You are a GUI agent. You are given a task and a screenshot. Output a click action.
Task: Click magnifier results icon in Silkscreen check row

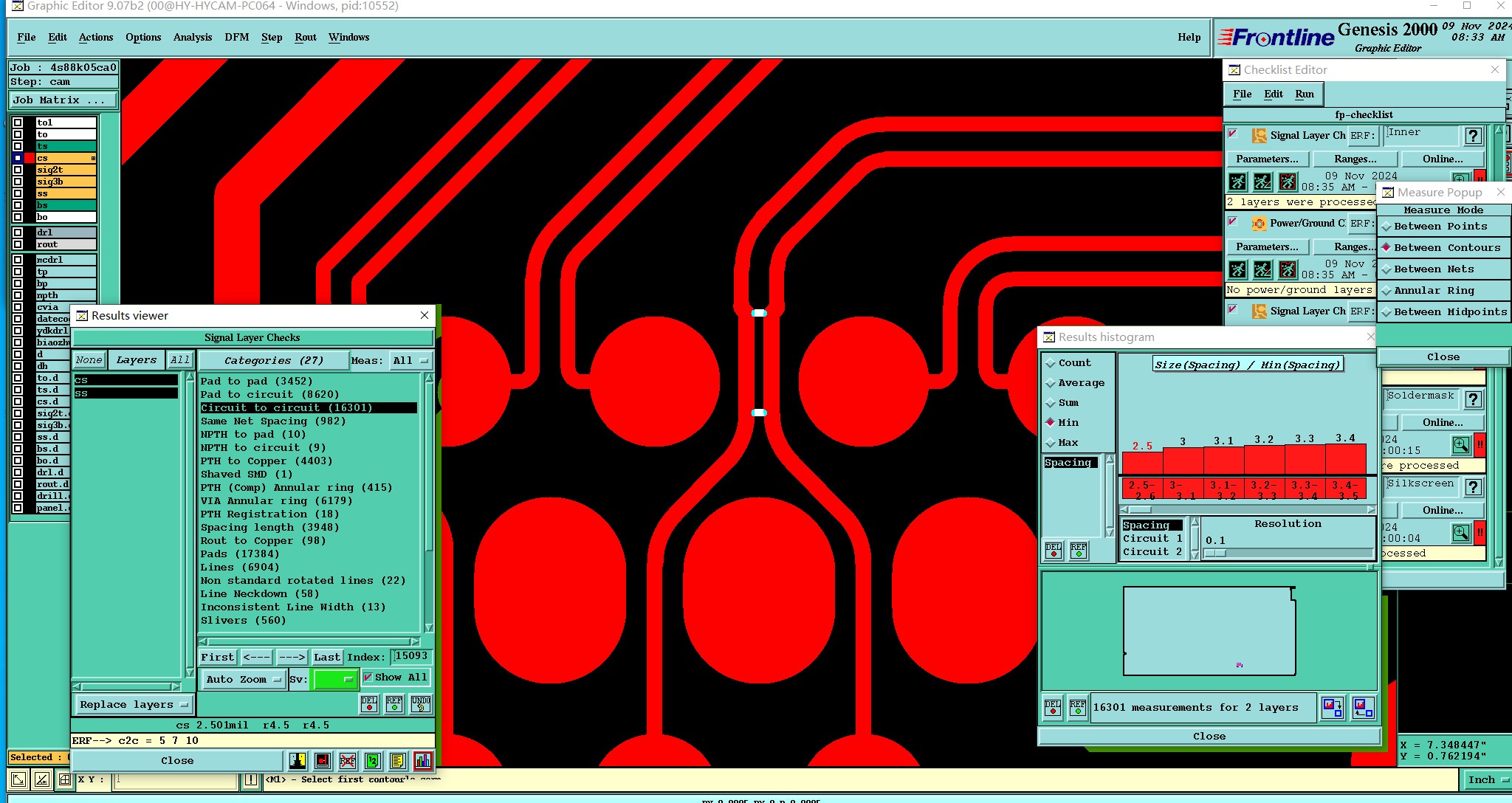pyautogui.click(x=1461, y=532)
